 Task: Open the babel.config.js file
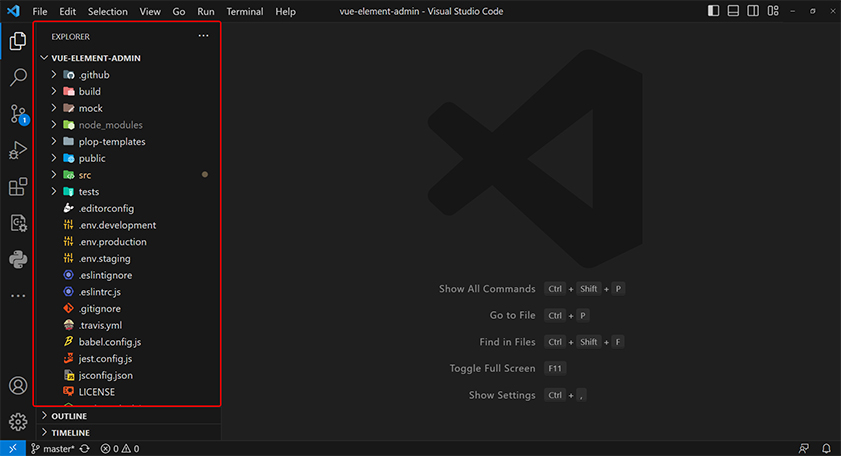(x=129, y=342)
